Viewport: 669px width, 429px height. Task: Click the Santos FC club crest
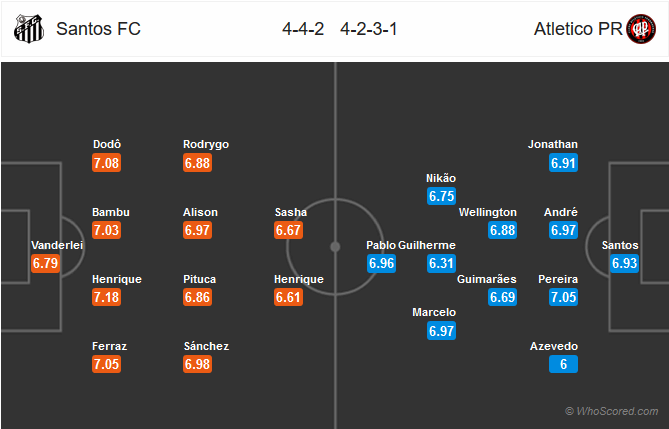click(29, 29)
